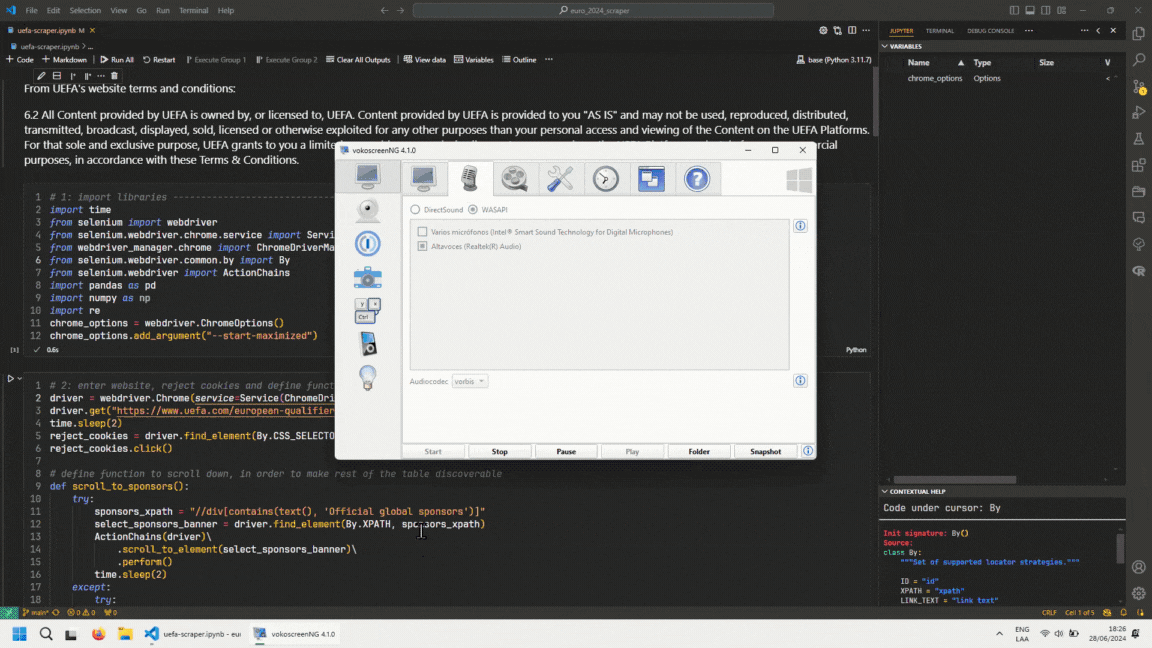1152x648 pixels.
Task: Select the blue circular magnifier icon in sidebar
Action: tap(367, 244)
